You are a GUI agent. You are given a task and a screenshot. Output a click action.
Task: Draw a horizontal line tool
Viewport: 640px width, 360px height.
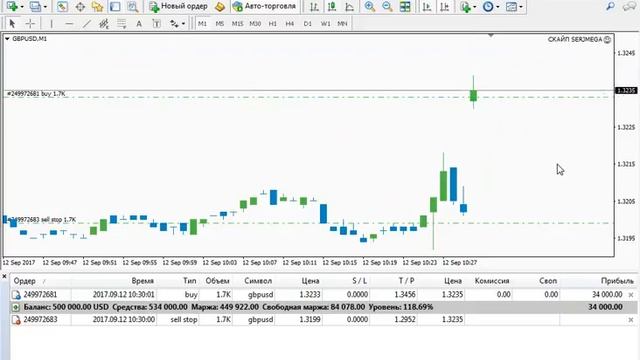69,24
